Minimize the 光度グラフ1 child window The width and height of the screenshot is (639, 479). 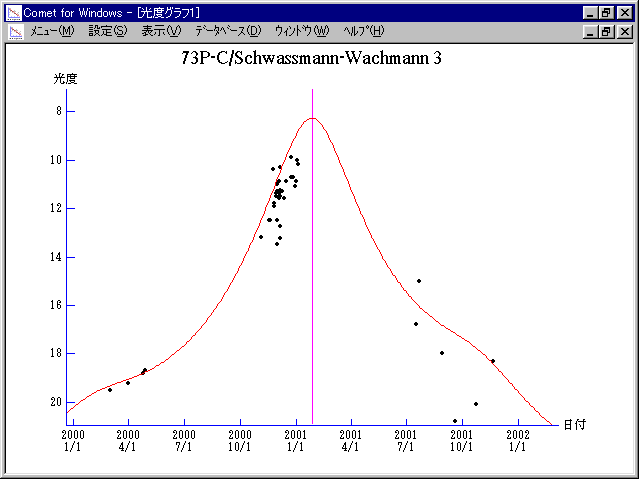(x=590, y=31)
